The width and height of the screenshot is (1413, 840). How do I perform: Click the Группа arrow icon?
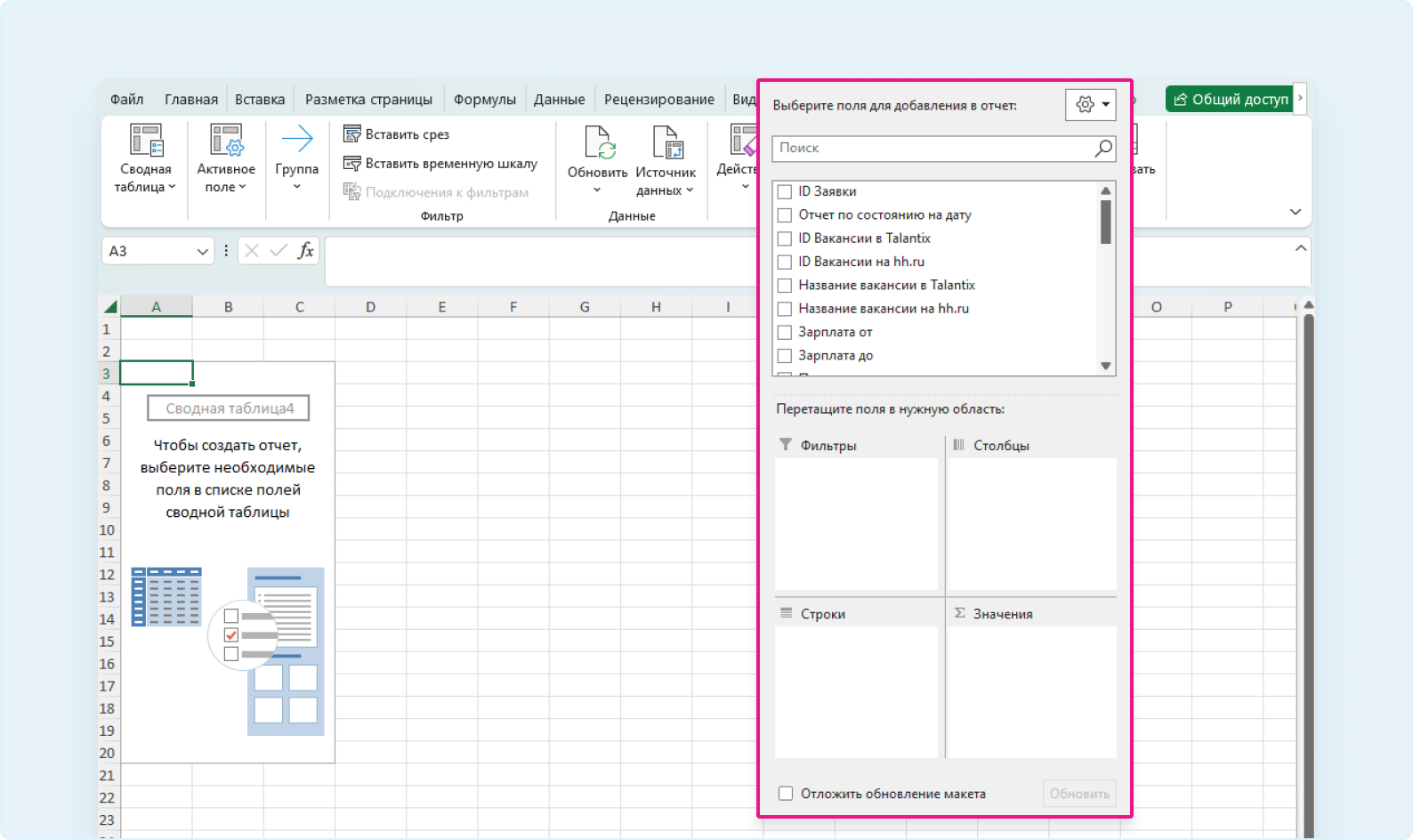point(296,139)
